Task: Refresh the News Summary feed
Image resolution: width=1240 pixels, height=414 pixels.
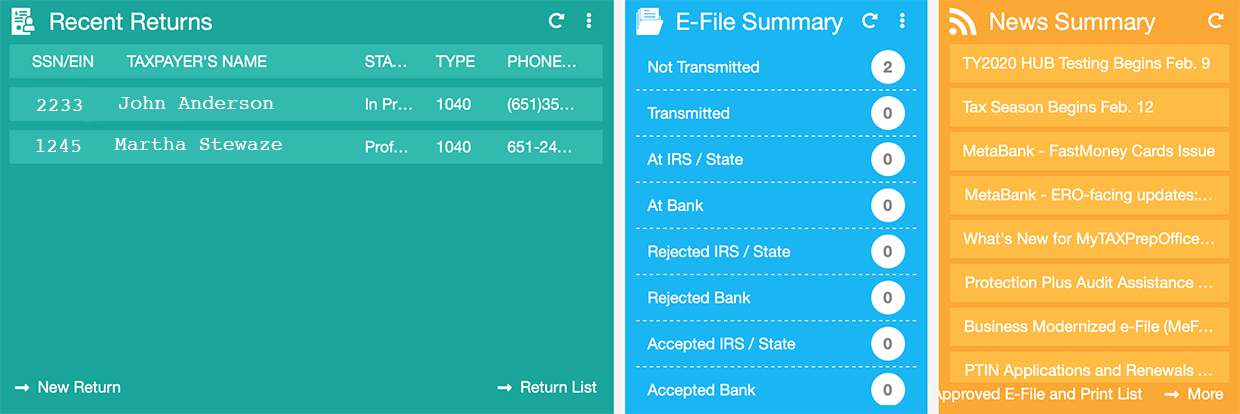Action: click(1216, 20)
